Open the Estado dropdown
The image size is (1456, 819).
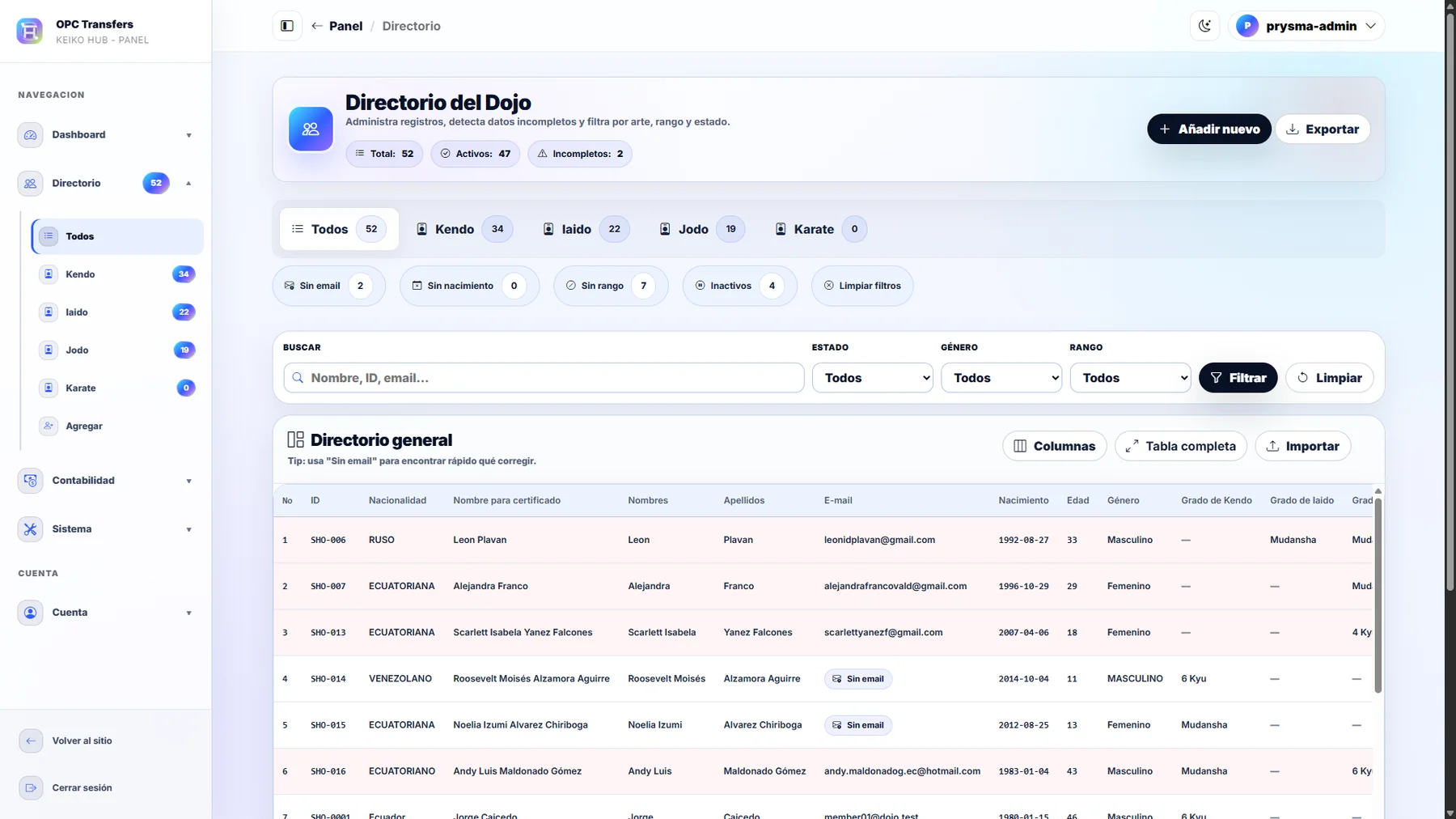coord(872,378)
